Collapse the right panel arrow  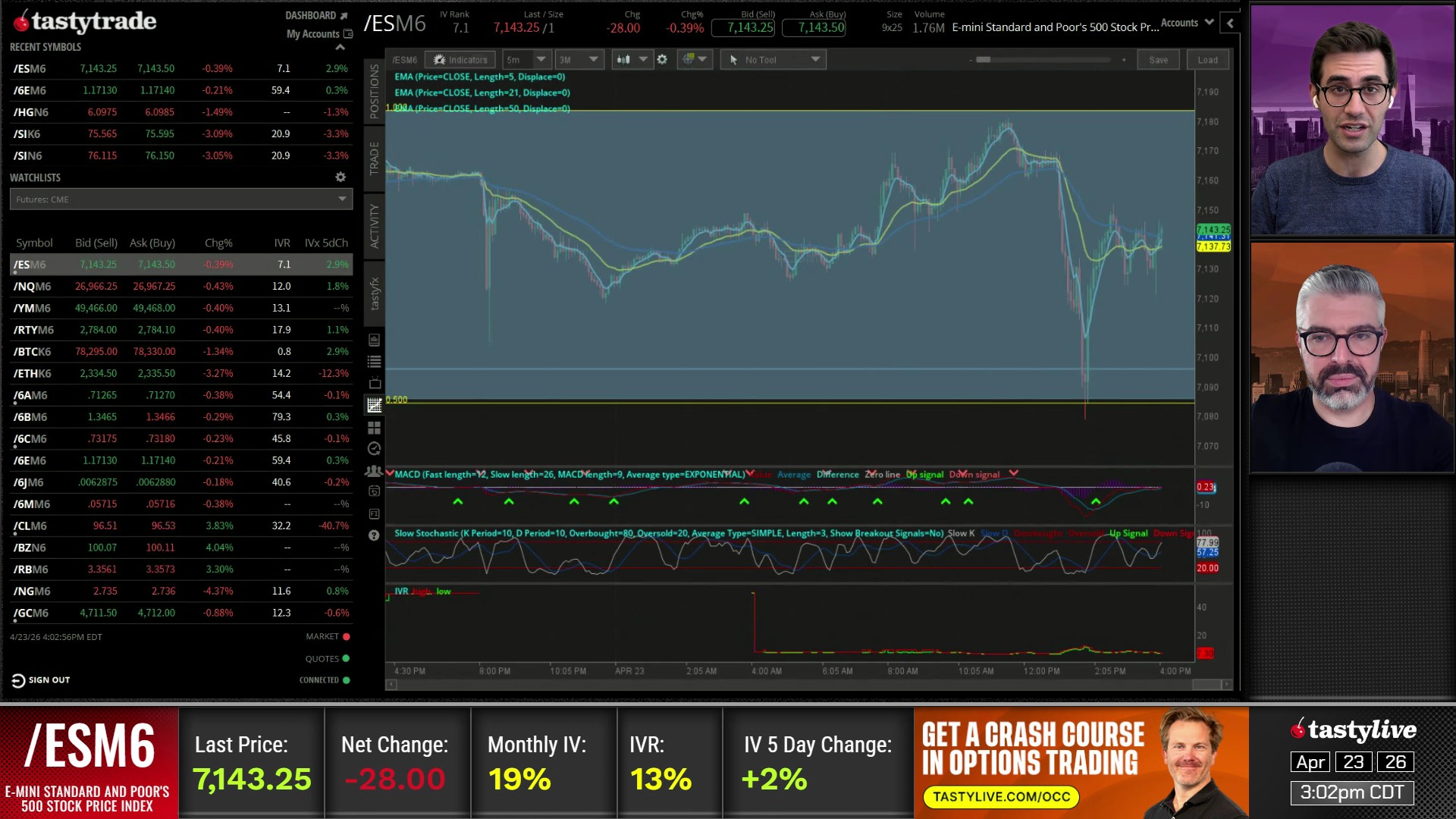1230,24
